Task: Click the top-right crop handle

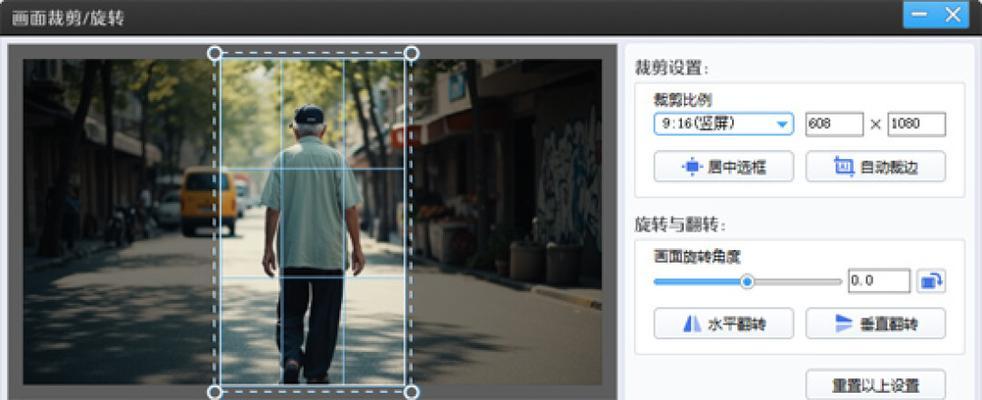Action: coord(411,53)
